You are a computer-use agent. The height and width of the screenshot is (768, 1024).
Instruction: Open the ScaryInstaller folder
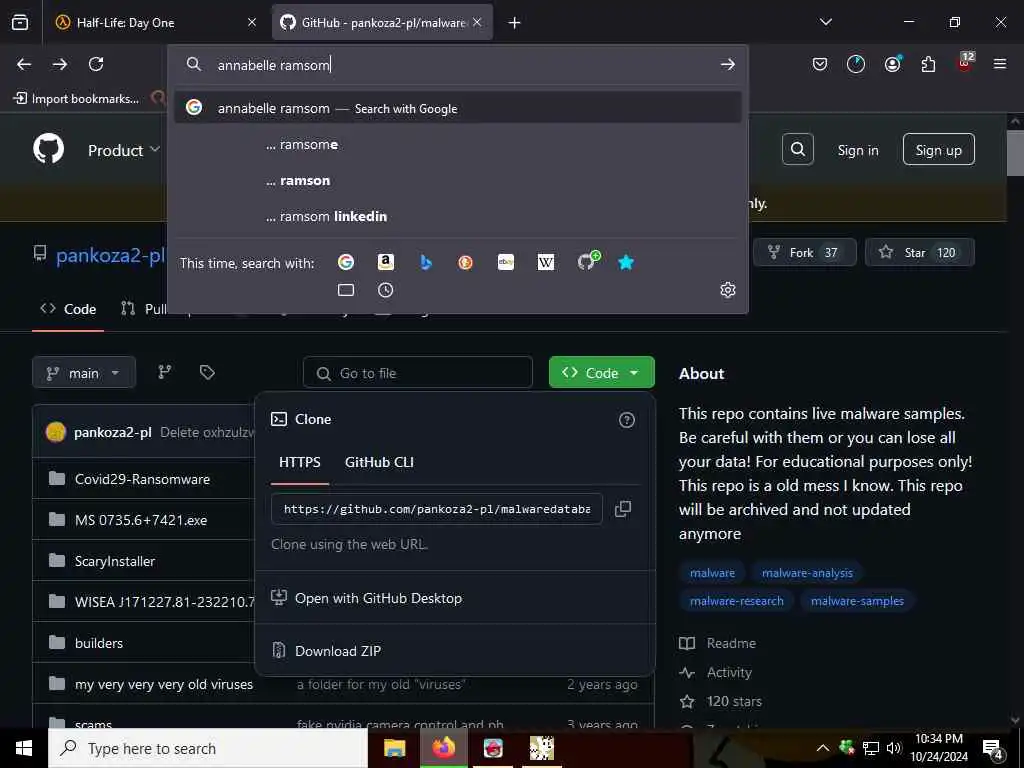click(x=115, y=561)
